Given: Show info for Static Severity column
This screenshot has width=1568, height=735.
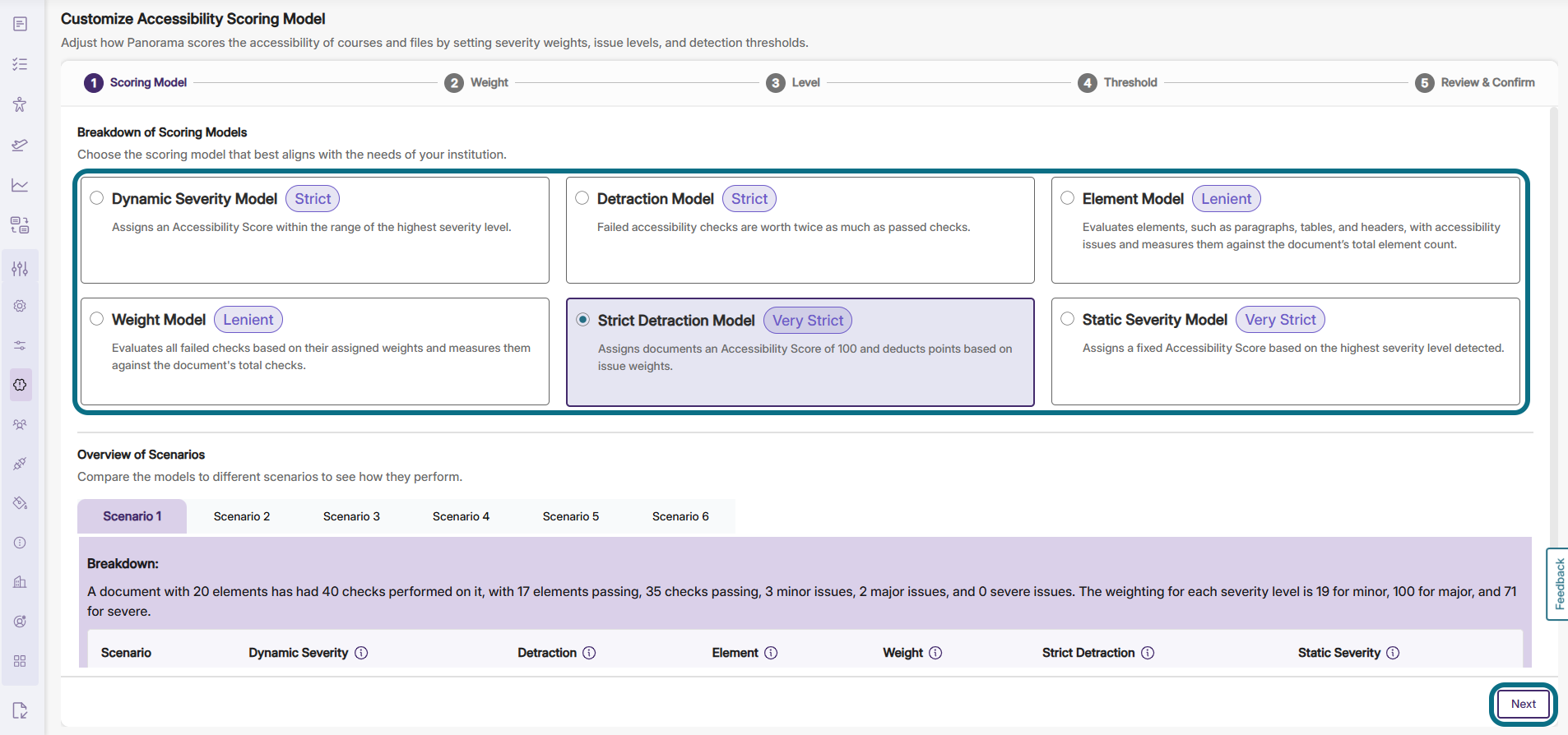Looking at the screenshot, I should (1393, 653).
